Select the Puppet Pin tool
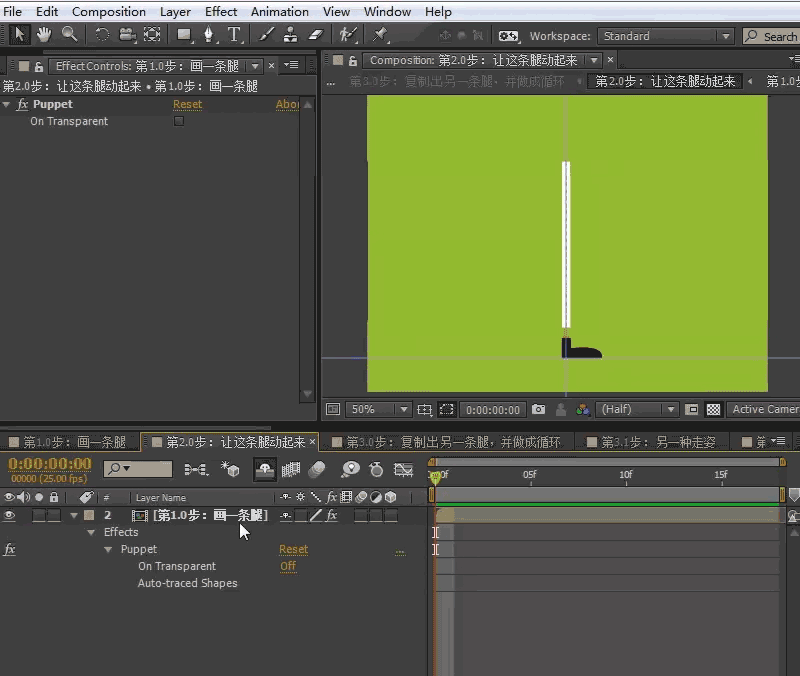 pos(381,35)
